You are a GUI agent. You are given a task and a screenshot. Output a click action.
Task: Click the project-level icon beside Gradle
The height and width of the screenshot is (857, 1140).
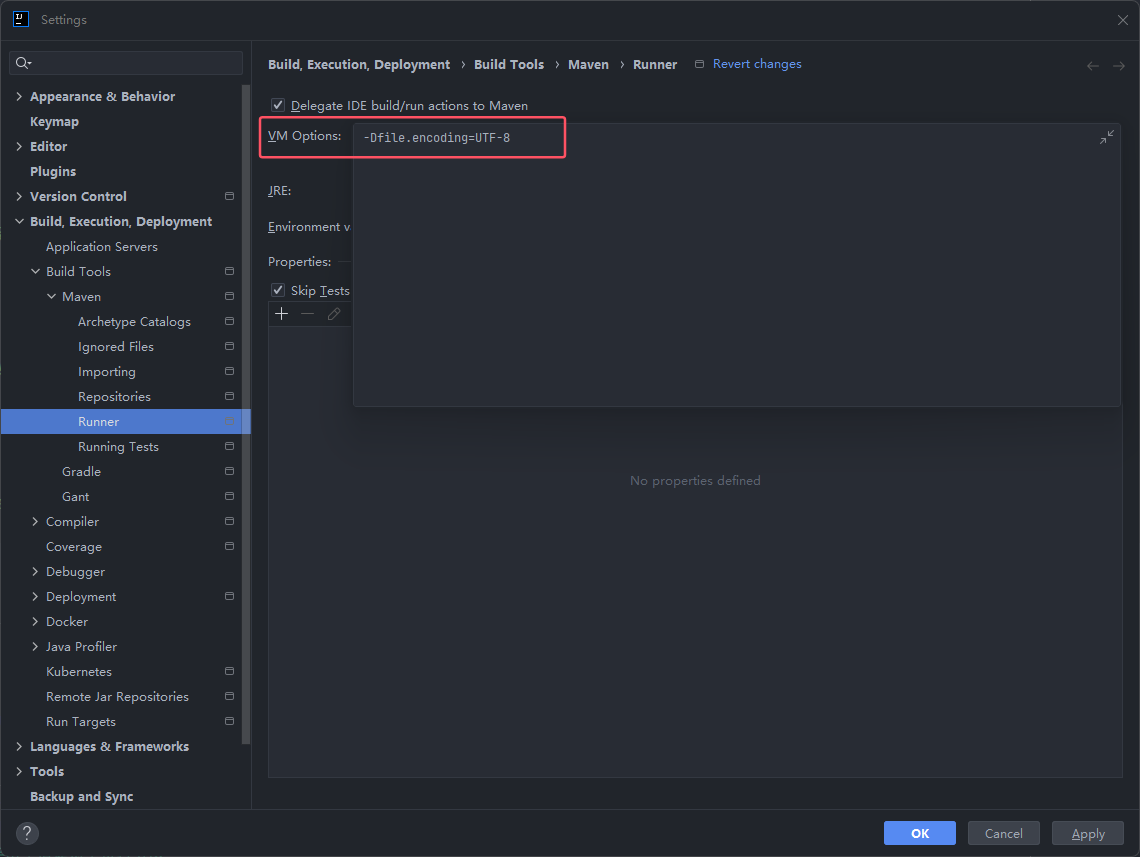(x=229, y=471)
